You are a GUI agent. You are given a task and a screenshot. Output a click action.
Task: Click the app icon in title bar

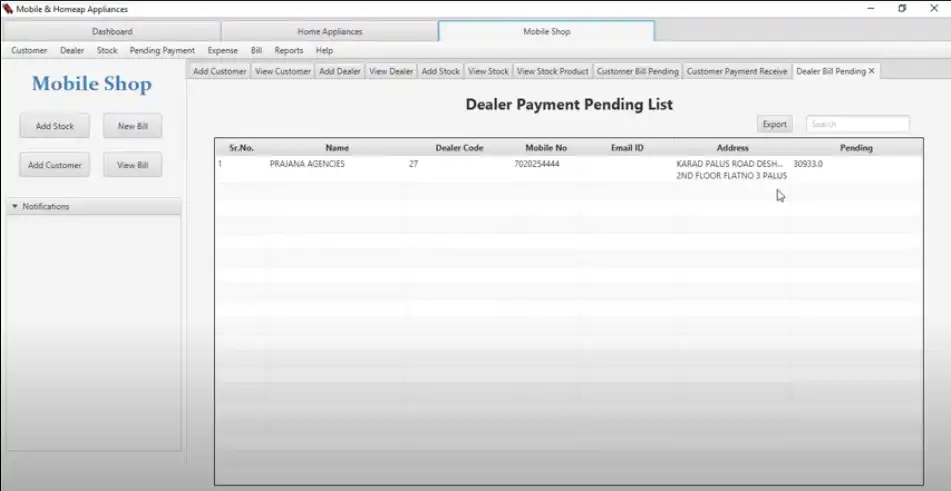pos(8,9)
